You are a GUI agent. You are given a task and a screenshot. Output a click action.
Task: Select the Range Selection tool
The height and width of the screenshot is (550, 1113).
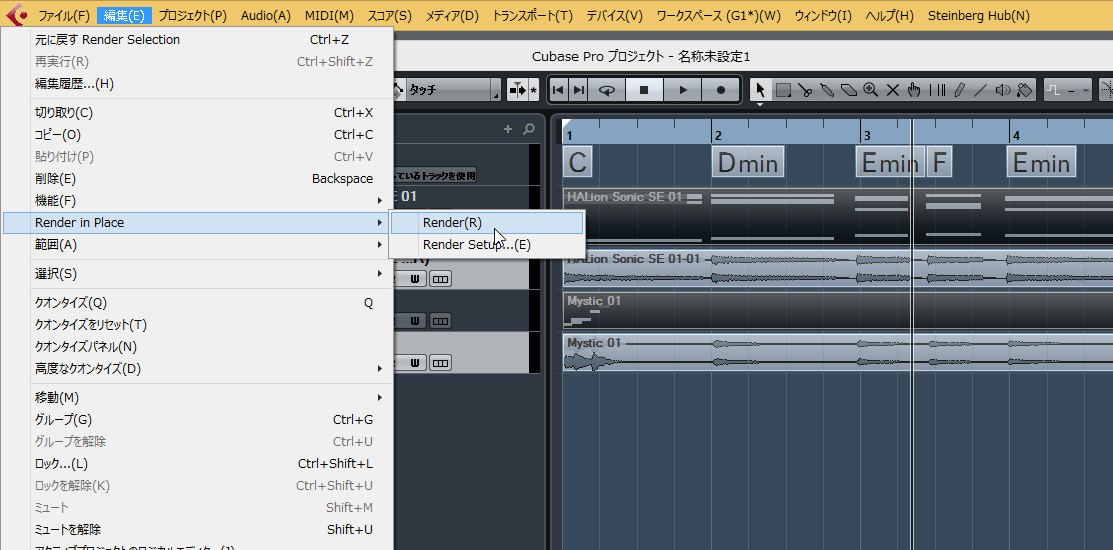[x=783, y=90]
